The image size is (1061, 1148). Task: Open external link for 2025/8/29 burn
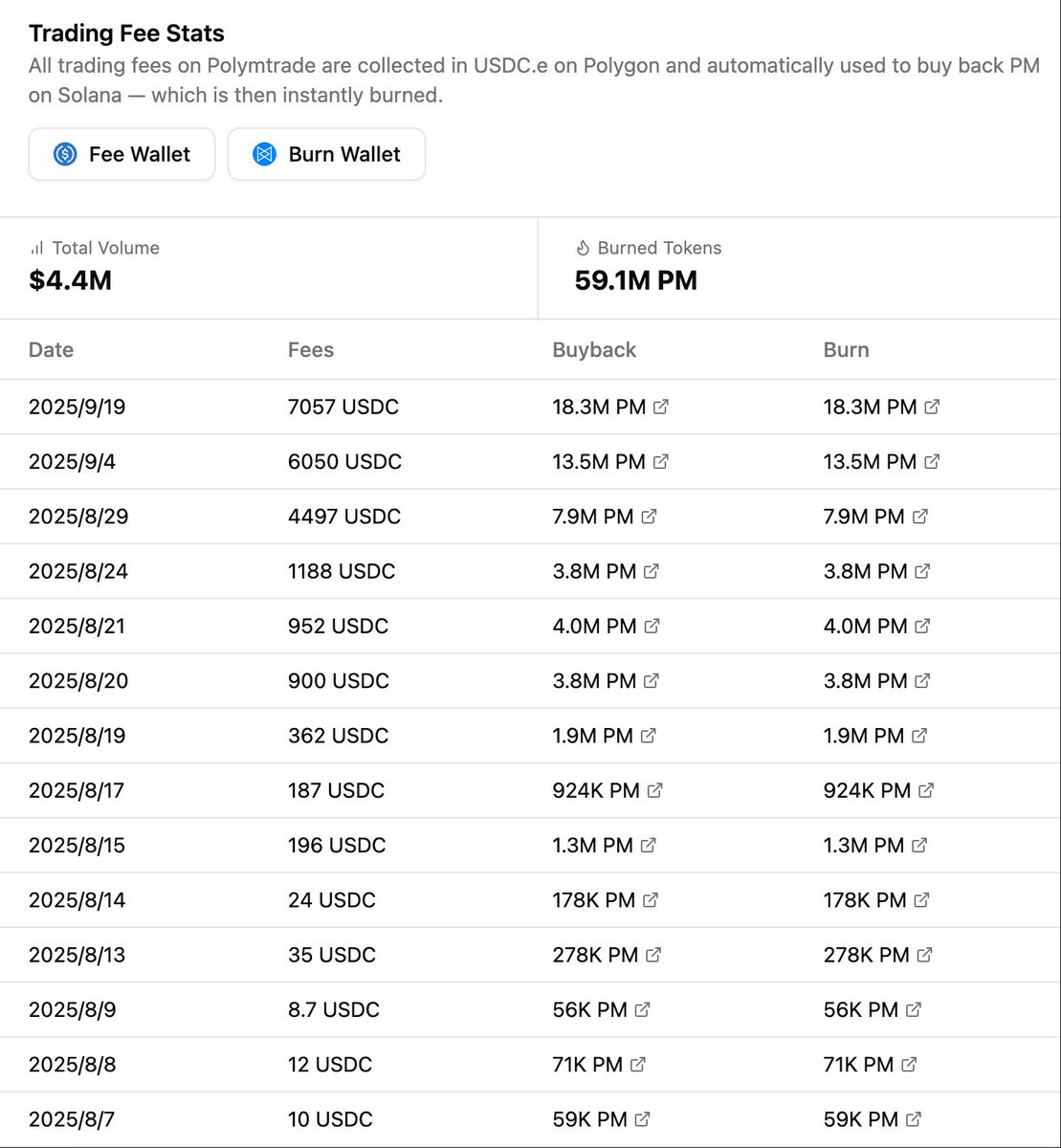tap(919, 517)
